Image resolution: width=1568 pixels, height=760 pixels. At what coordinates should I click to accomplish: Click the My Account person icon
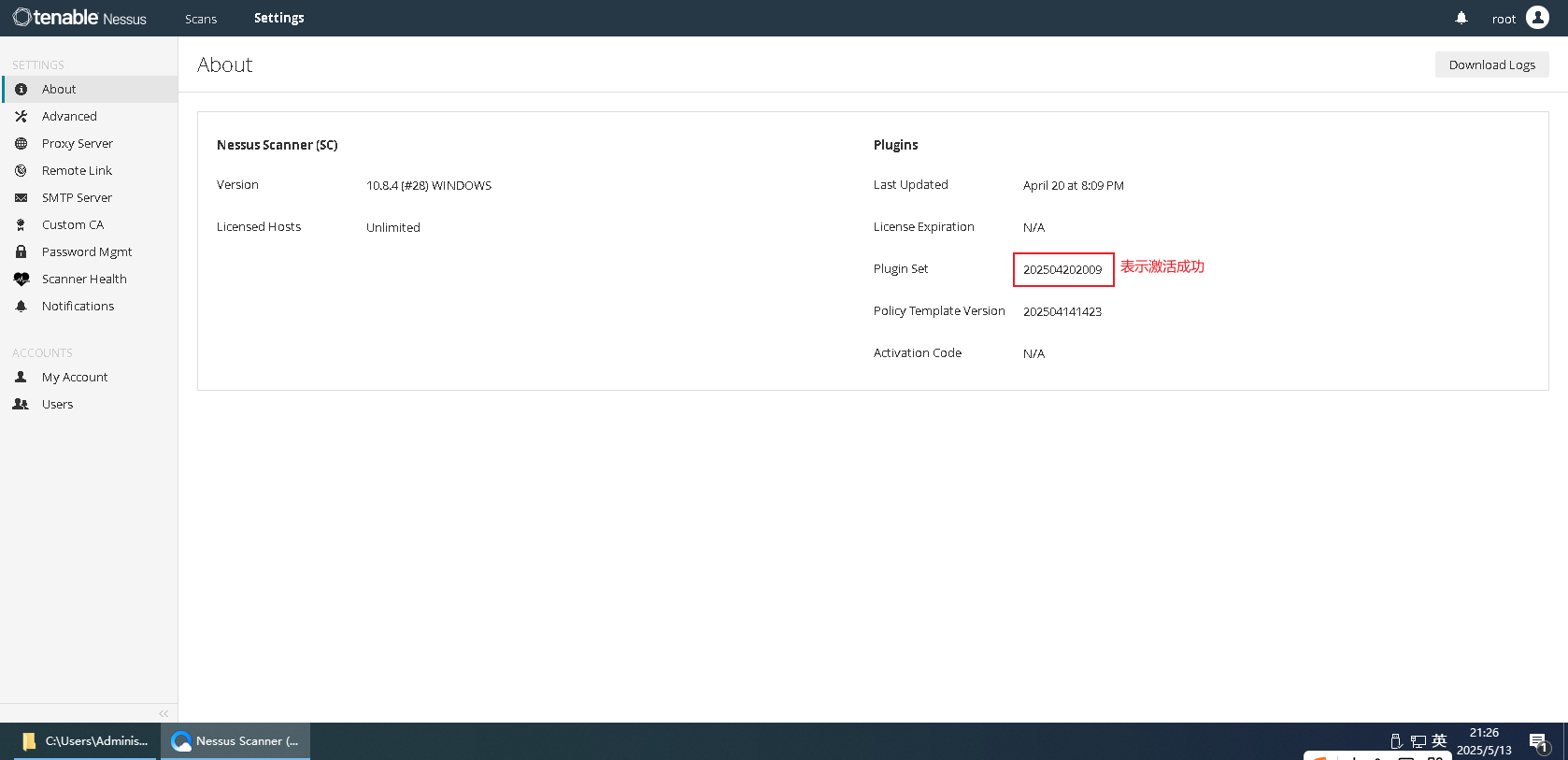point(21,378)
